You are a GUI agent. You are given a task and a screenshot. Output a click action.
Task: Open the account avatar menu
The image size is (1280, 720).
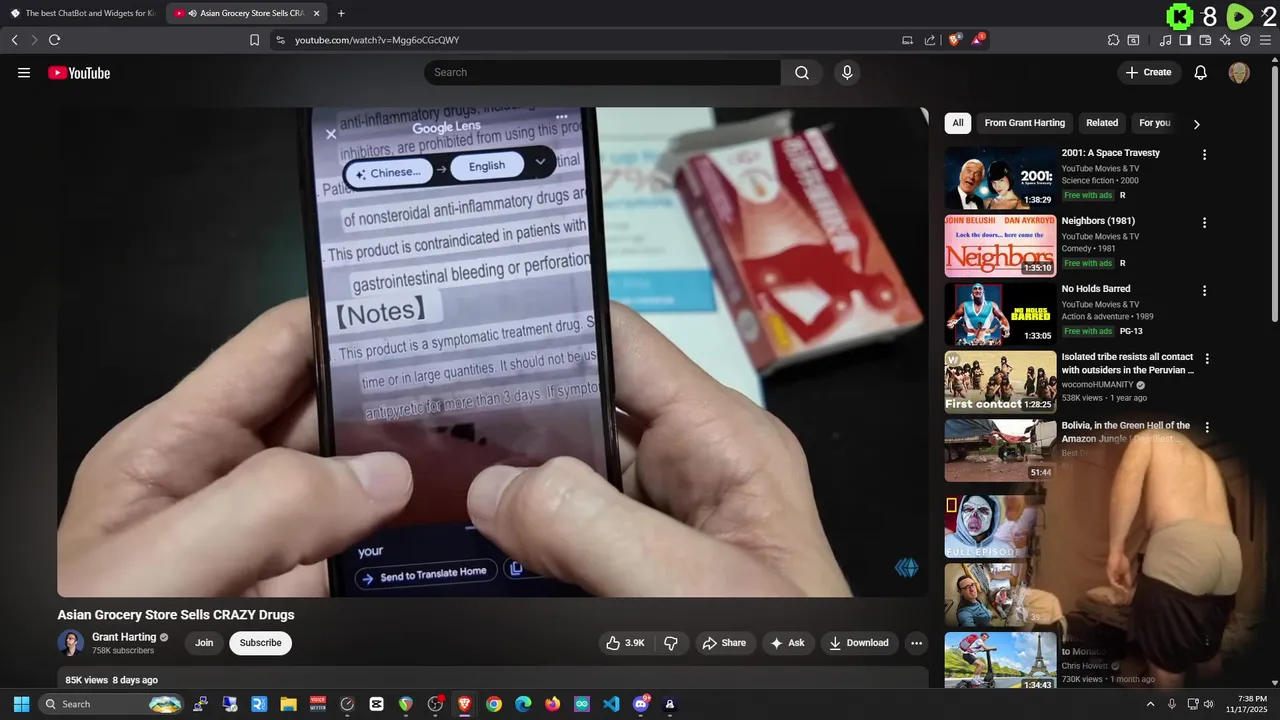[x=1239, y=72]
